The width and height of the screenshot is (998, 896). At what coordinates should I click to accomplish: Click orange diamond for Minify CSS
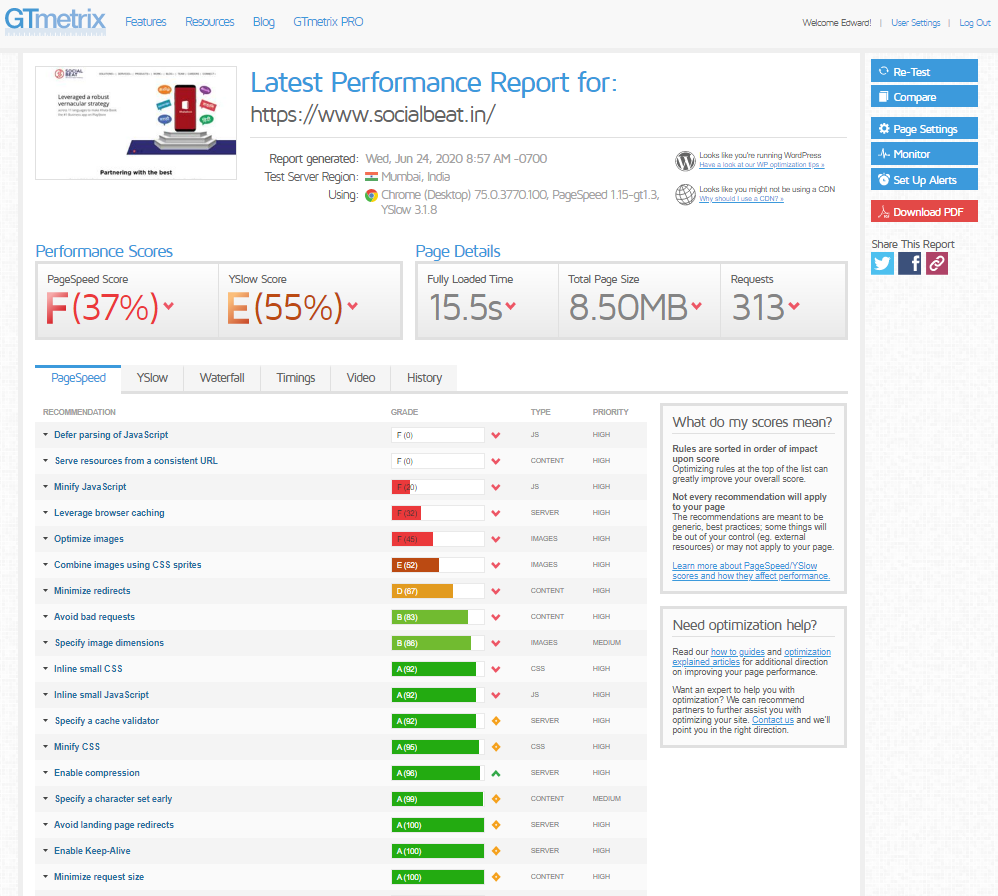coord(496,747)
